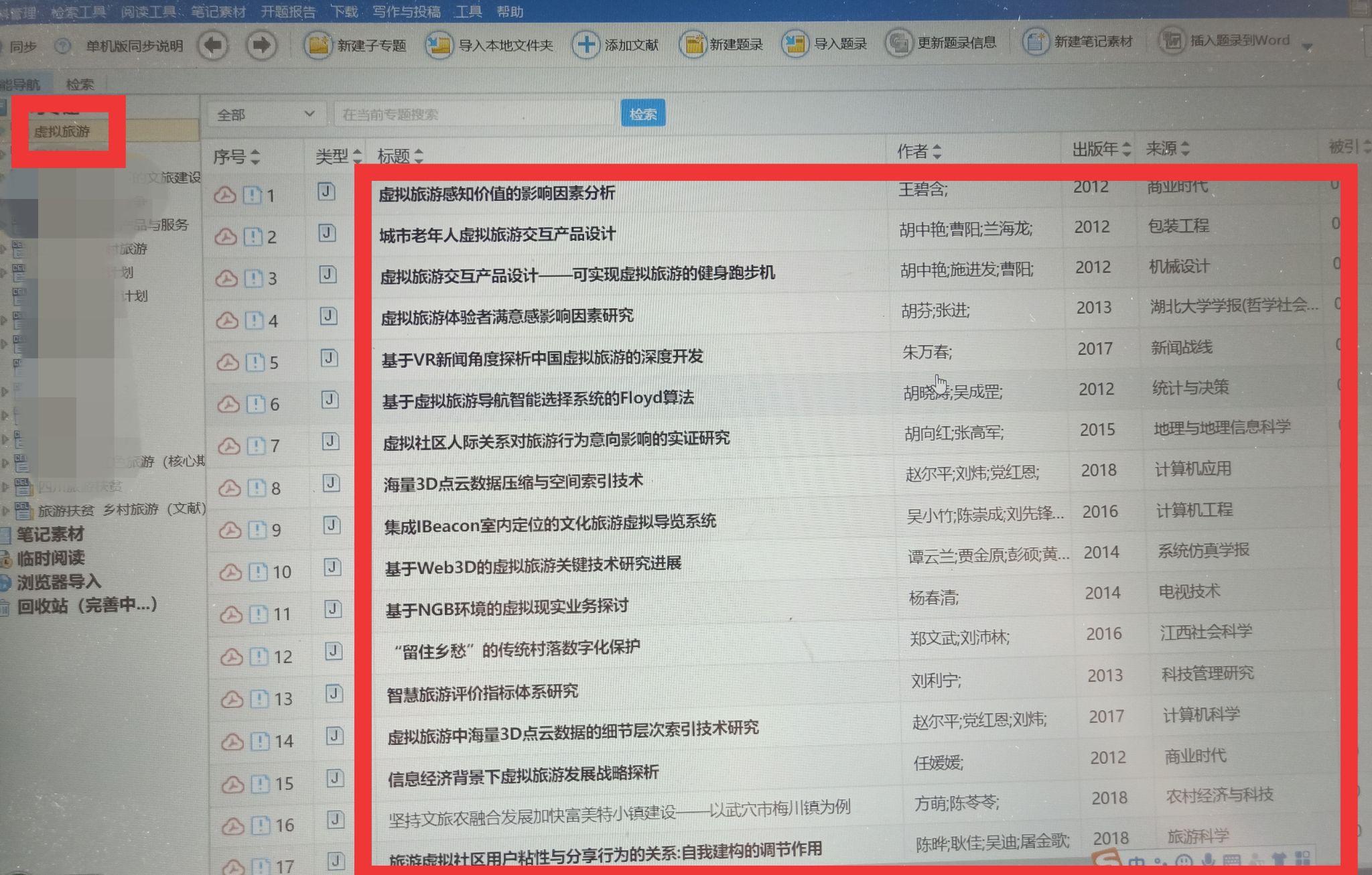
Task: Click the back navigation arrow icon
Action: pos(214,46)
